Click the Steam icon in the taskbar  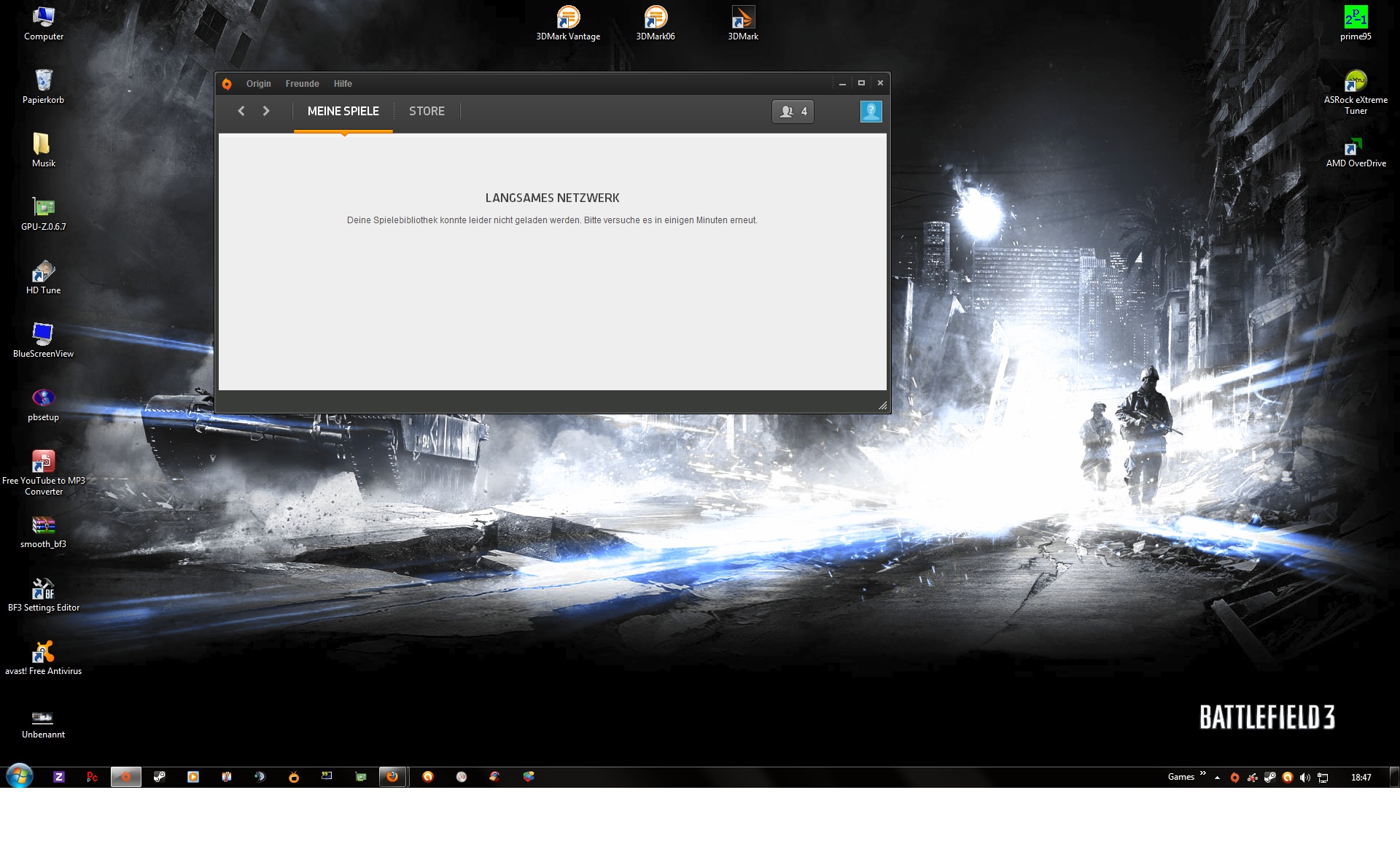(x=159, y=777)
